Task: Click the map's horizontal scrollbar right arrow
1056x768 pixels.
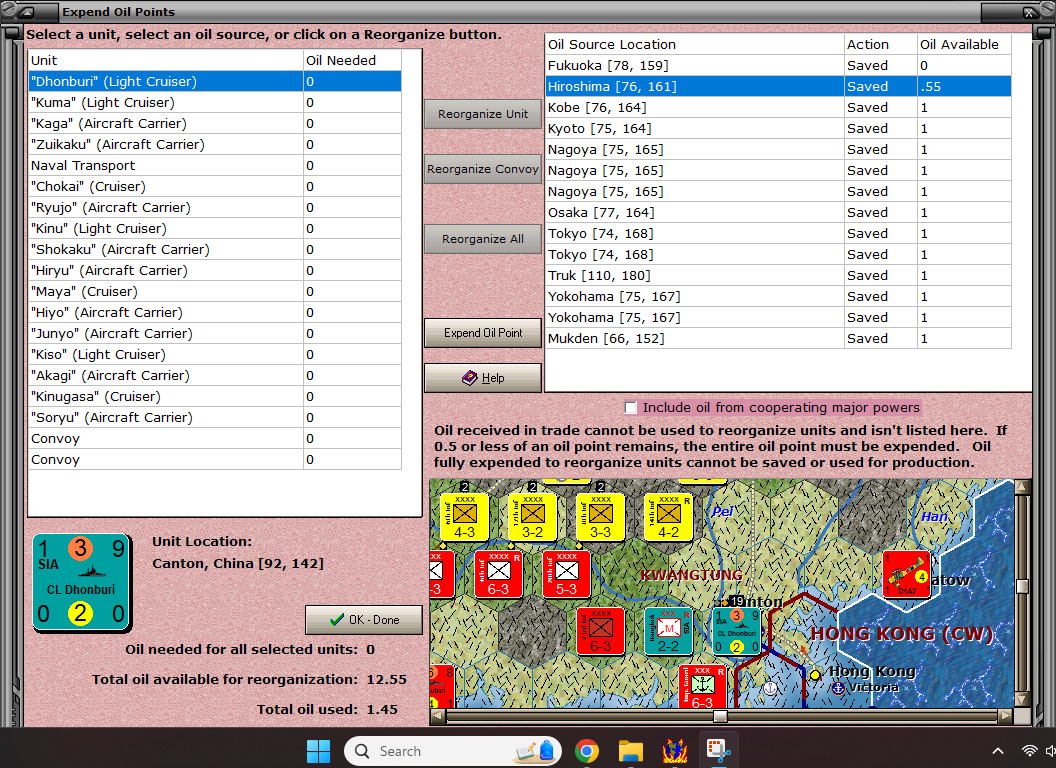Action: [x=1005, y=716]
